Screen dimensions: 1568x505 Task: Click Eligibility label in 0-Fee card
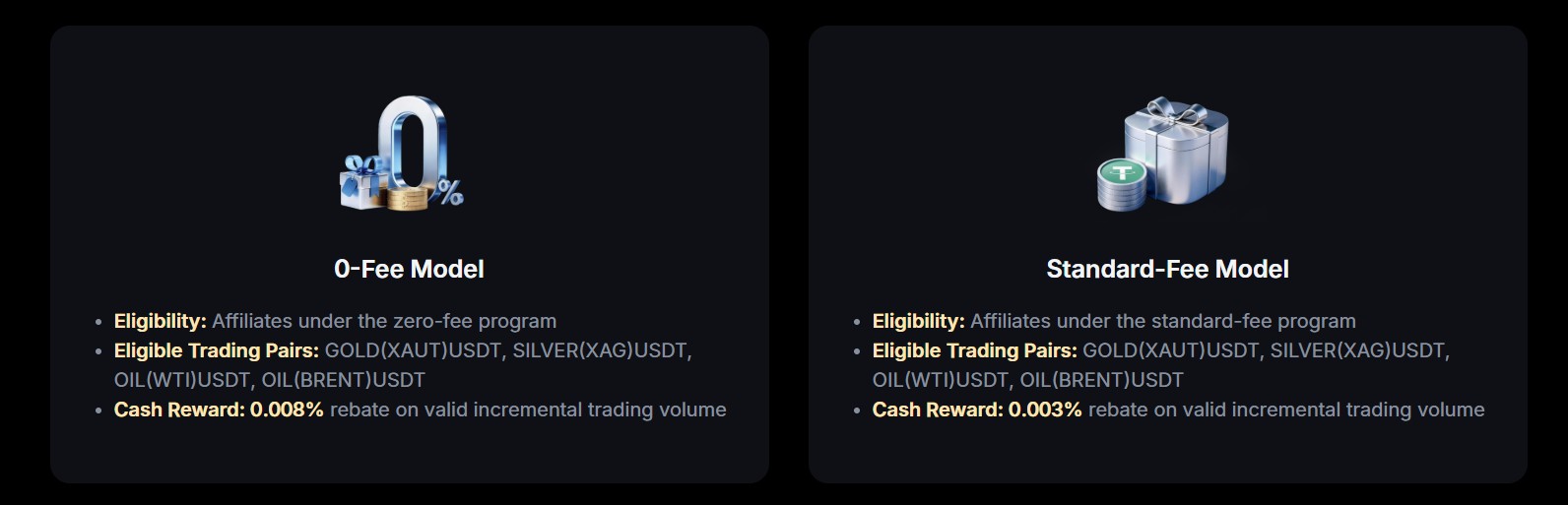pyautogui.click(x=161, y=321)
